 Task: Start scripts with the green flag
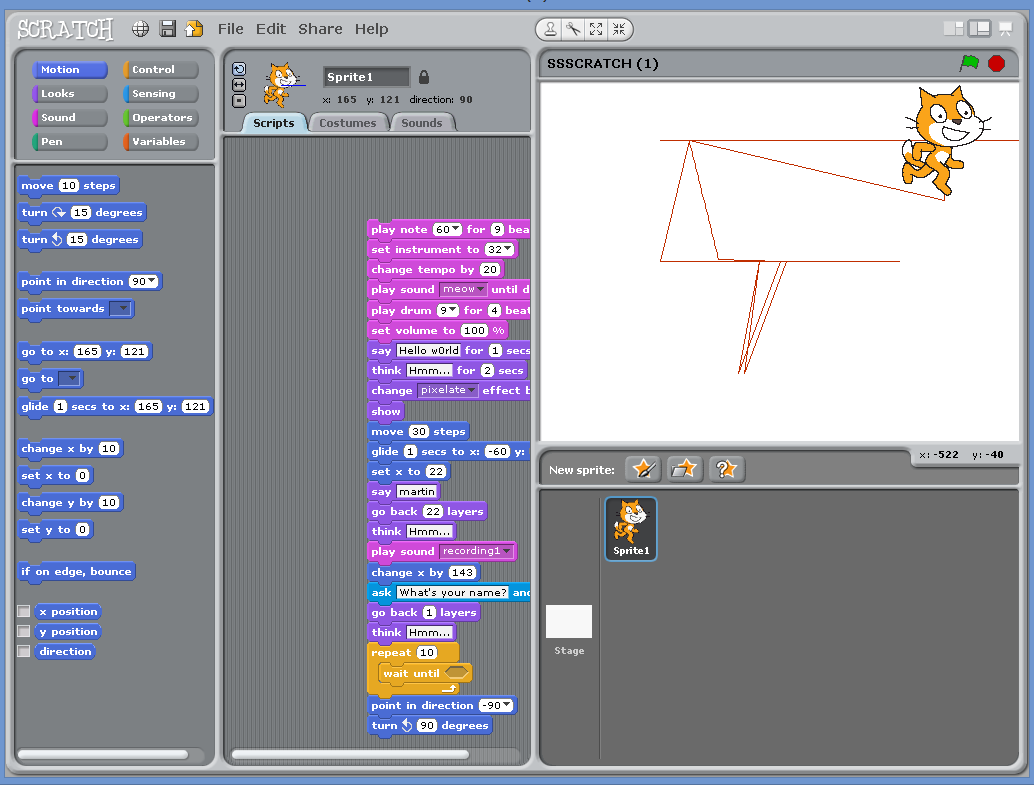tap(969, 63)
